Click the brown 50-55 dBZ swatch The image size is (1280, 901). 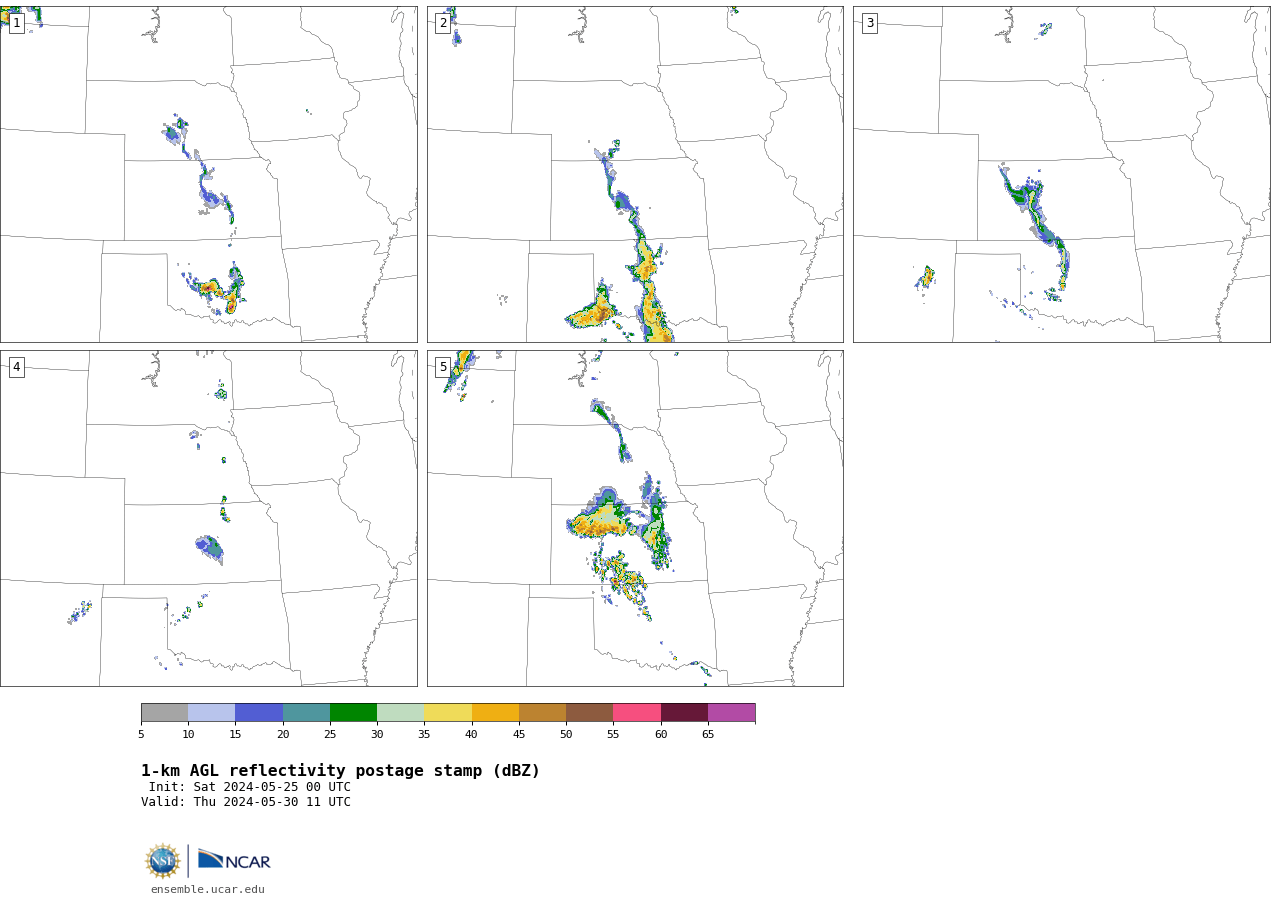click(589, 713)
